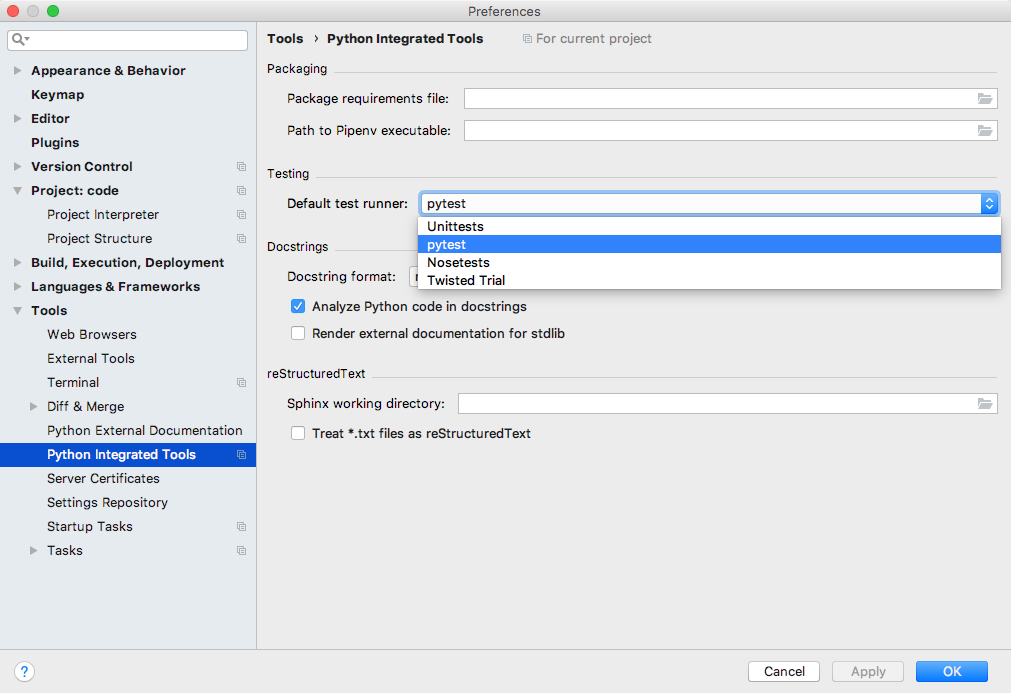Screen dimensions: 1011x693
Task: Expand the Version Control section
Action: click(x=17, y=166)
